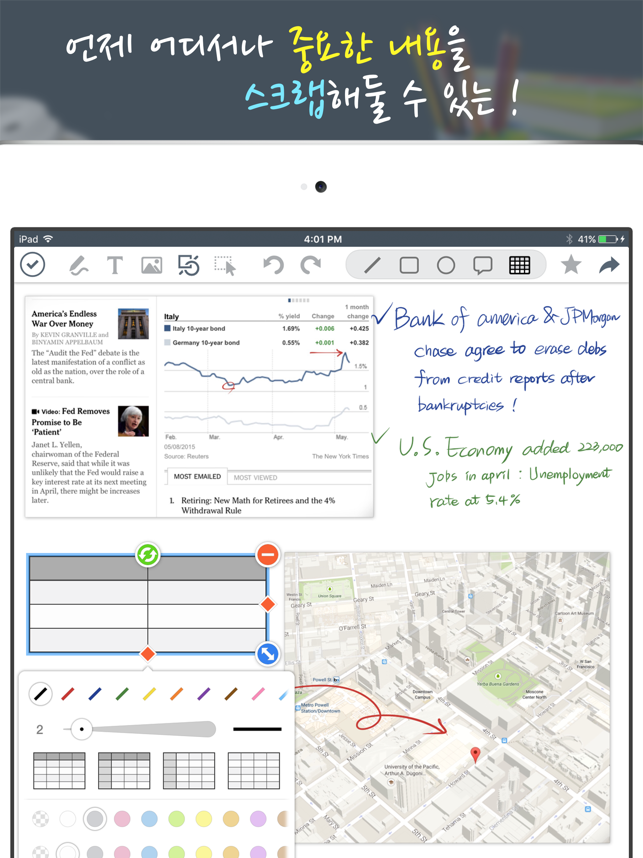Undo the last action

coord(273,265)
